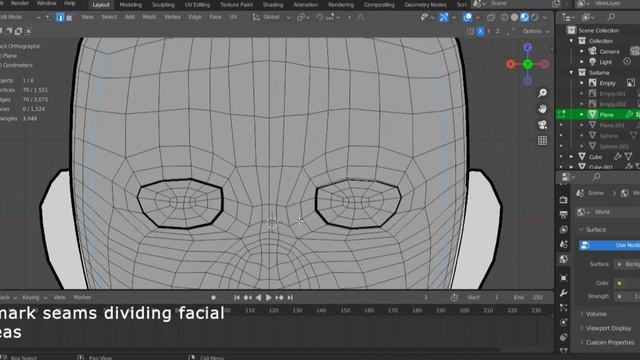The height and width of the screenshot is (360, 640).
Task: Click the Light bulb icon in outliner
Action: point(592,62)
